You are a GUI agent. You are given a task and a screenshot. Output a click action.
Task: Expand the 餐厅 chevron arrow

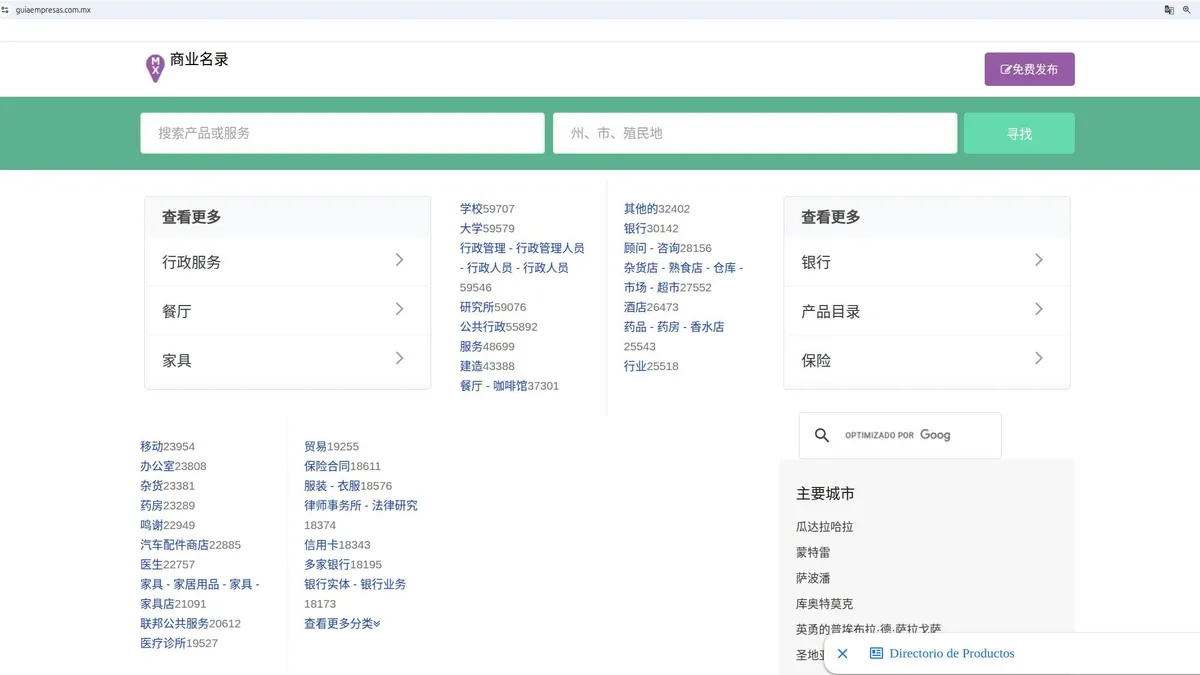pos(399,309)
